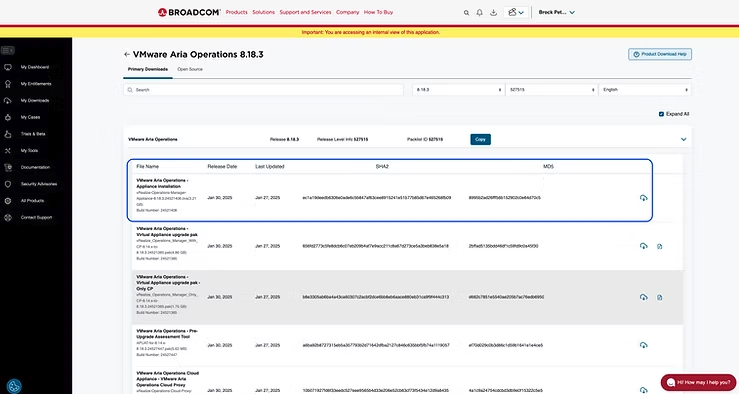
Task: Download the Appliance Installation file
Action: tap(643, 198)
